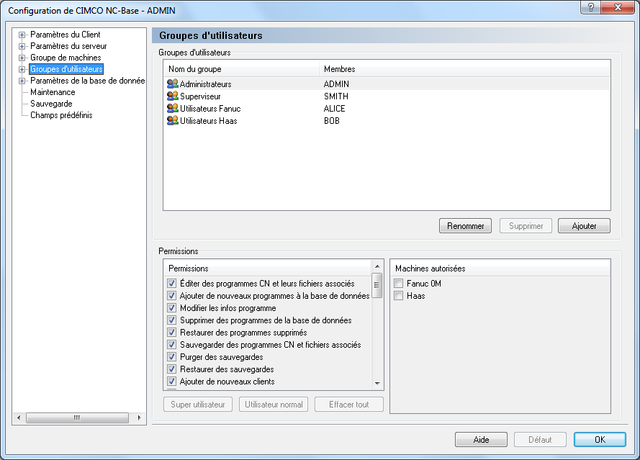Click member SMITH in the list
Image resolution: width=640 pixels, height=460 pixels.
(336, 96)
